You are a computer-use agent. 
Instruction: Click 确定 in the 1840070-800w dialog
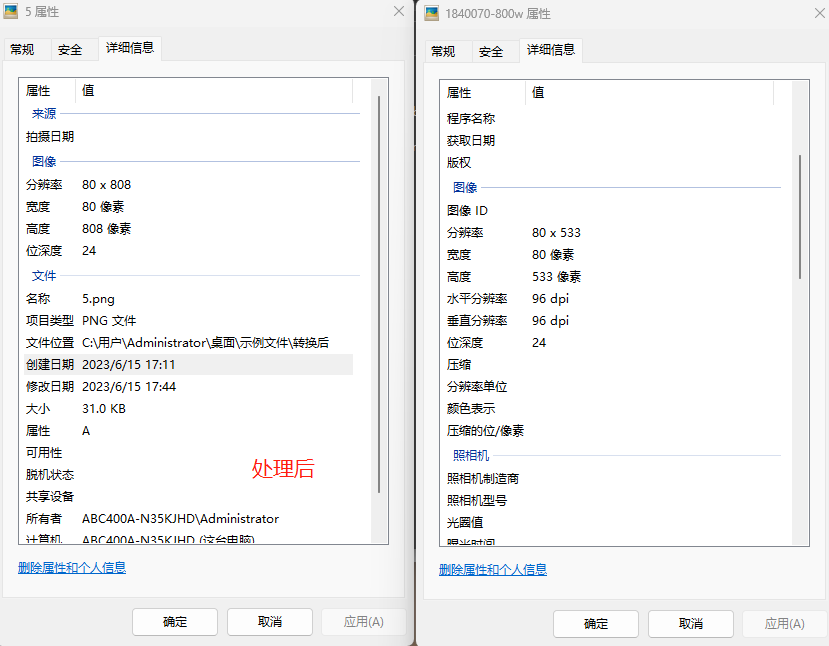[595, 624]
